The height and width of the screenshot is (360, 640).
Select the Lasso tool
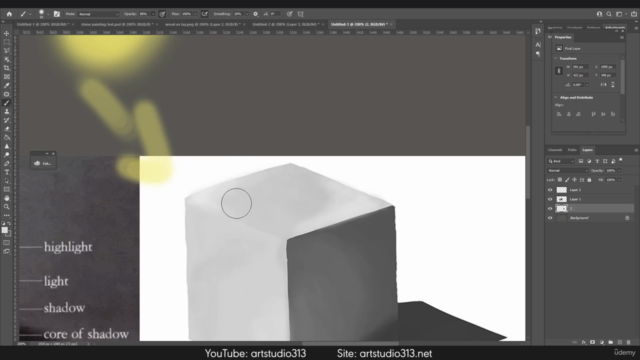(7, 51)
